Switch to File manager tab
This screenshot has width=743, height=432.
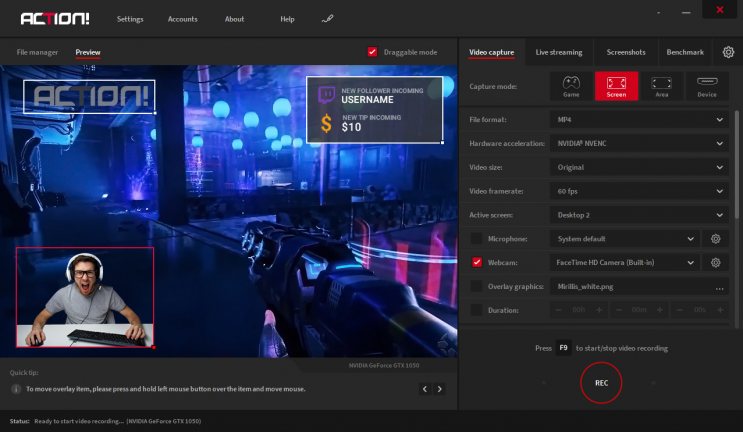pos(37,52)
